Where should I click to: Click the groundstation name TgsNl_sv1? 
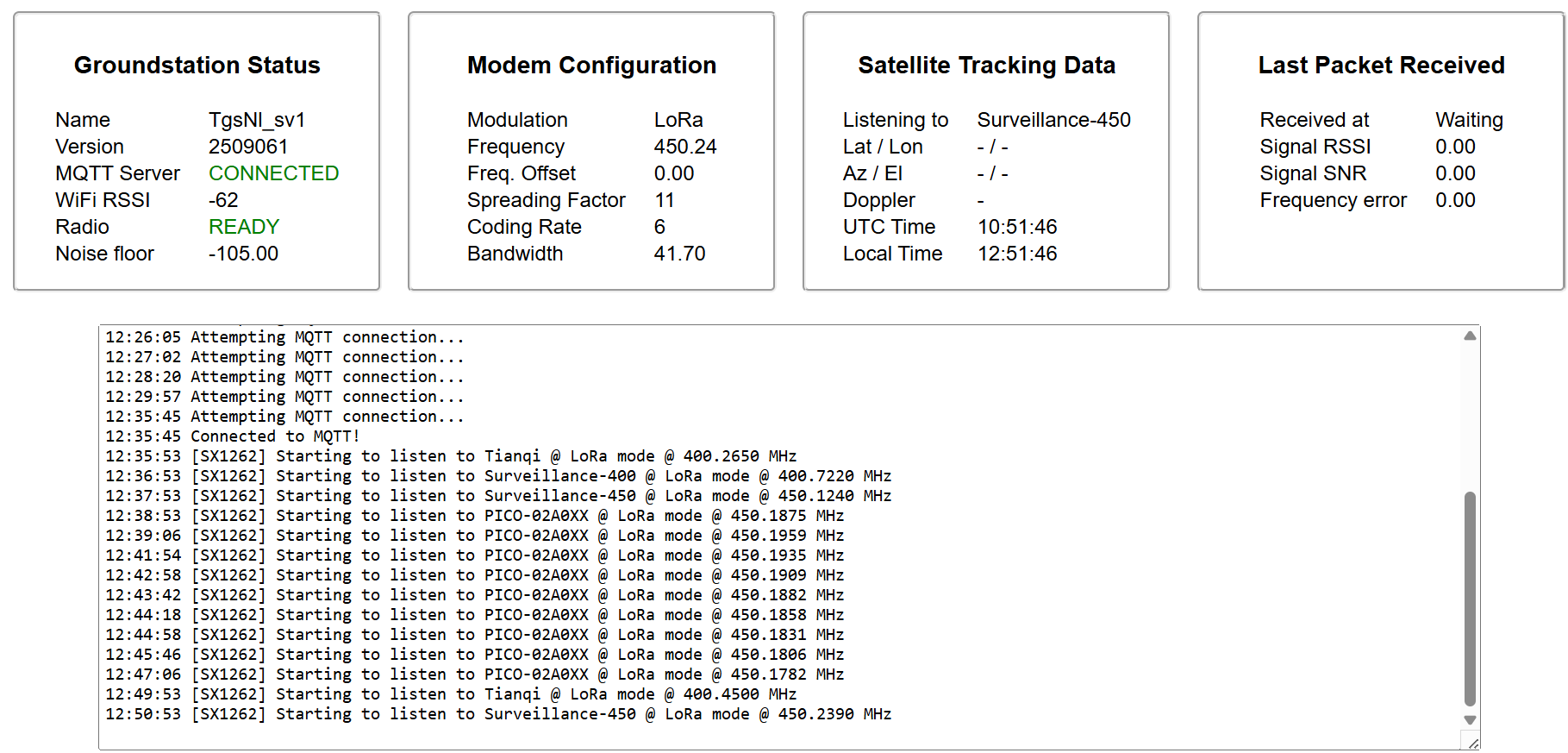pos(257,120)
